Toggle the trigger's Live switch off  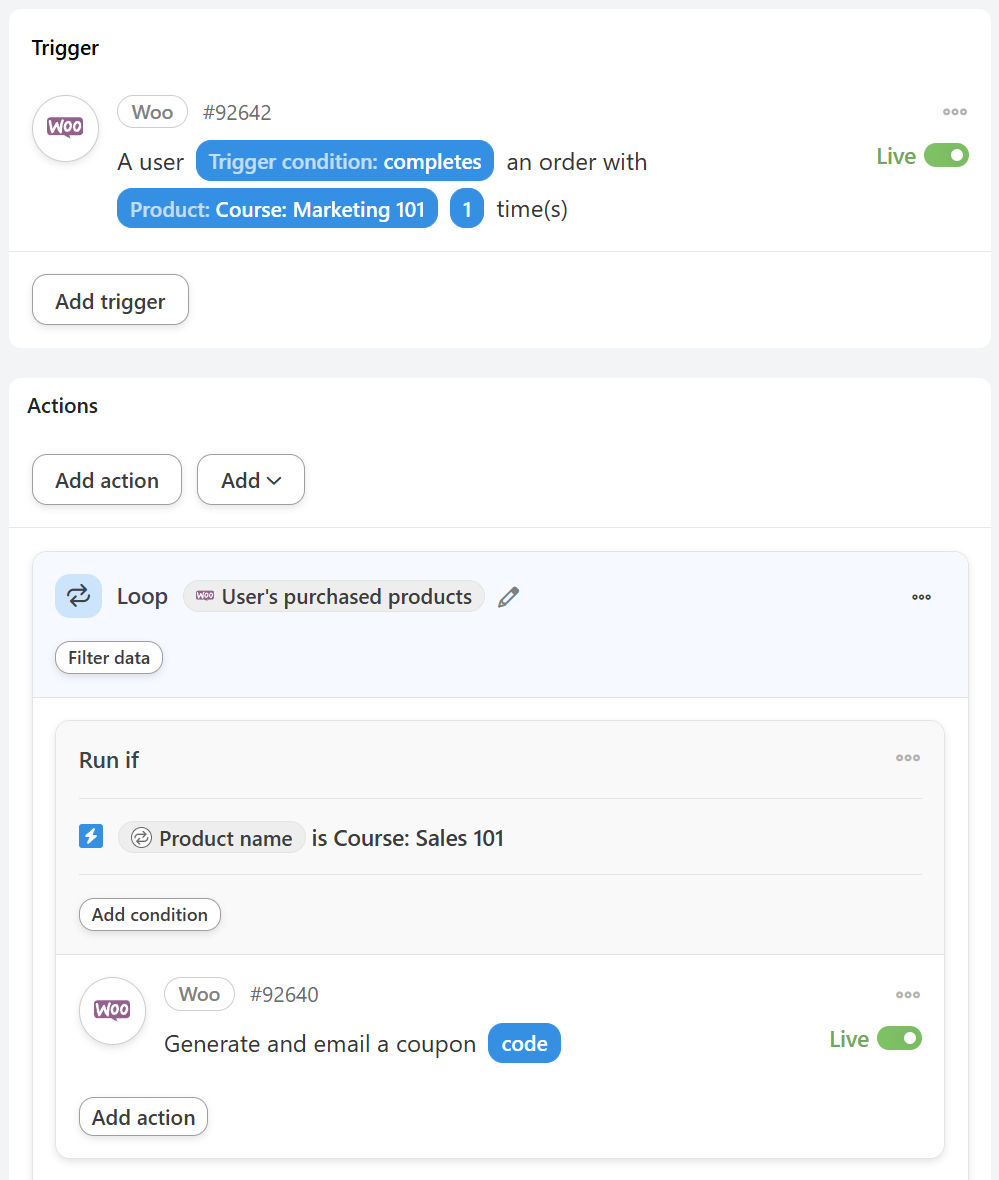946,156
